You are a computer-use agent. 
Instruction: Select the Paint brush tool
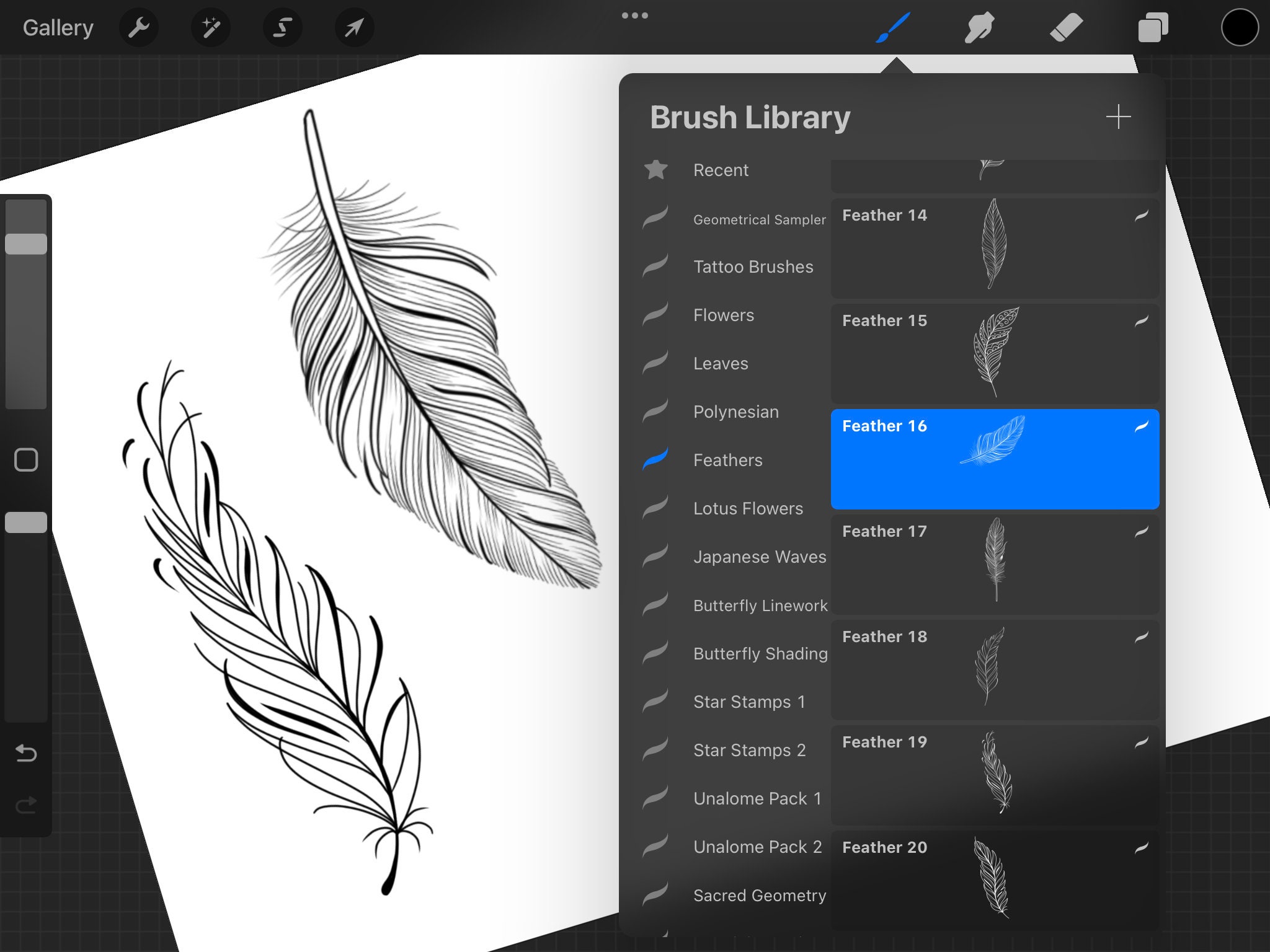[x=893, y=27]
